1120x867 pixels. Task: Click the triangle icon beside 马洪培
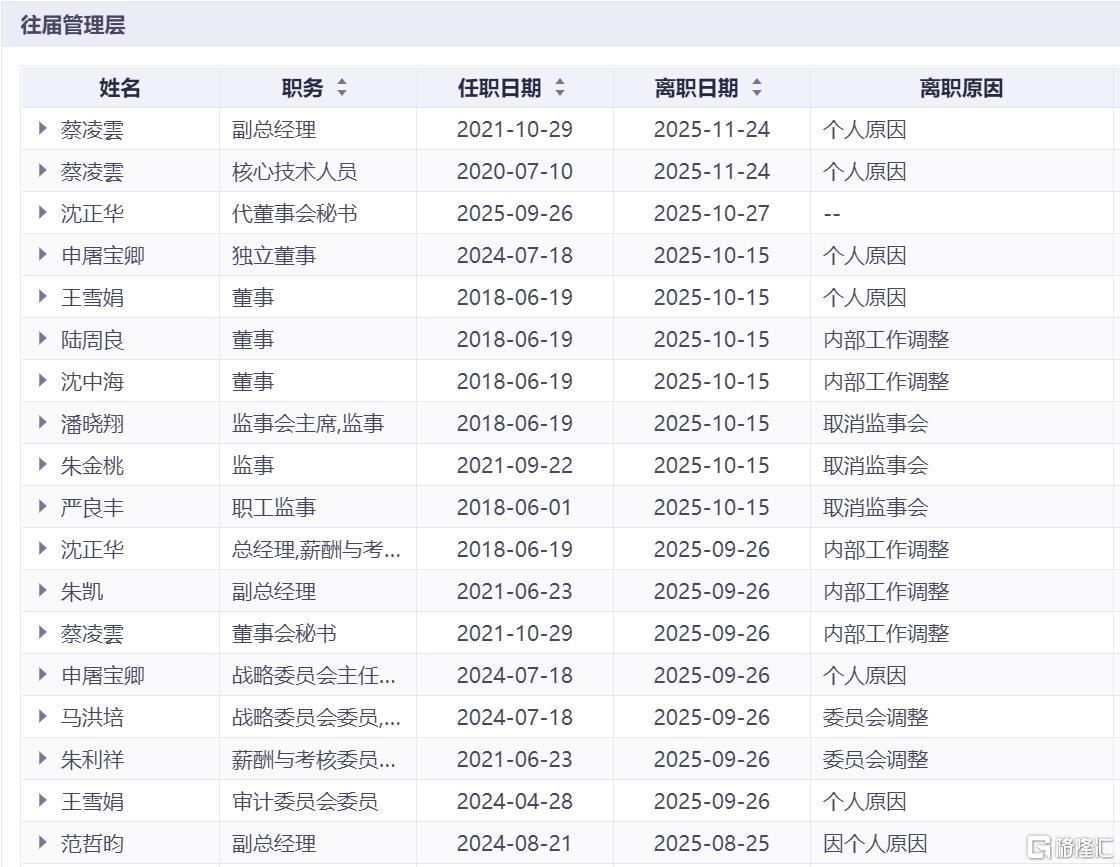pos(43,717)
